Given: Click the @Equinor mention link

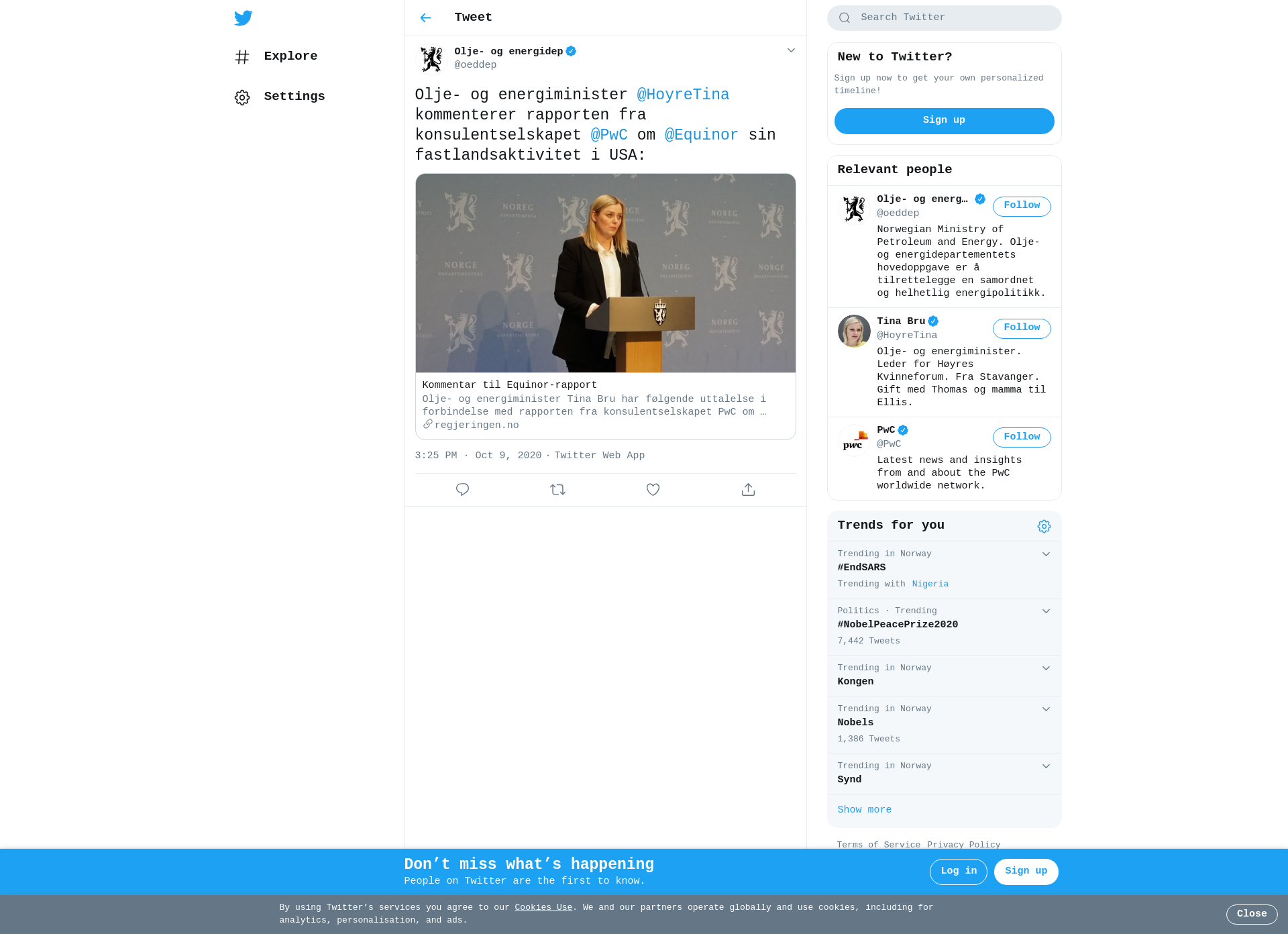Looking at the screenshot, I should coord(701,135).
